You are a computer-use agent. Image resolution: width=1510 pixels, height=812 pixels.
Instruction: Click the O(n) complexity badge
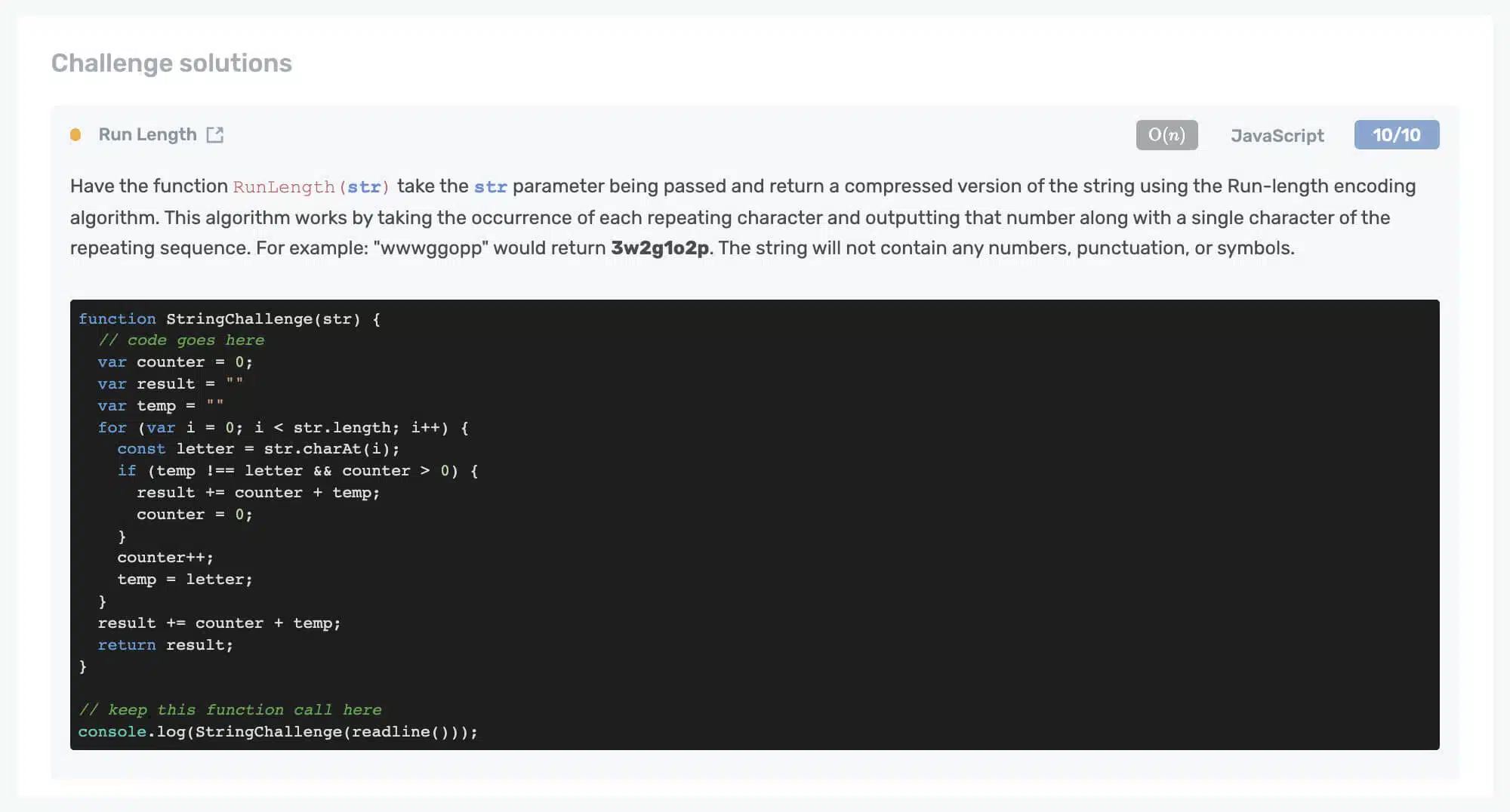tap(1166, 135)
